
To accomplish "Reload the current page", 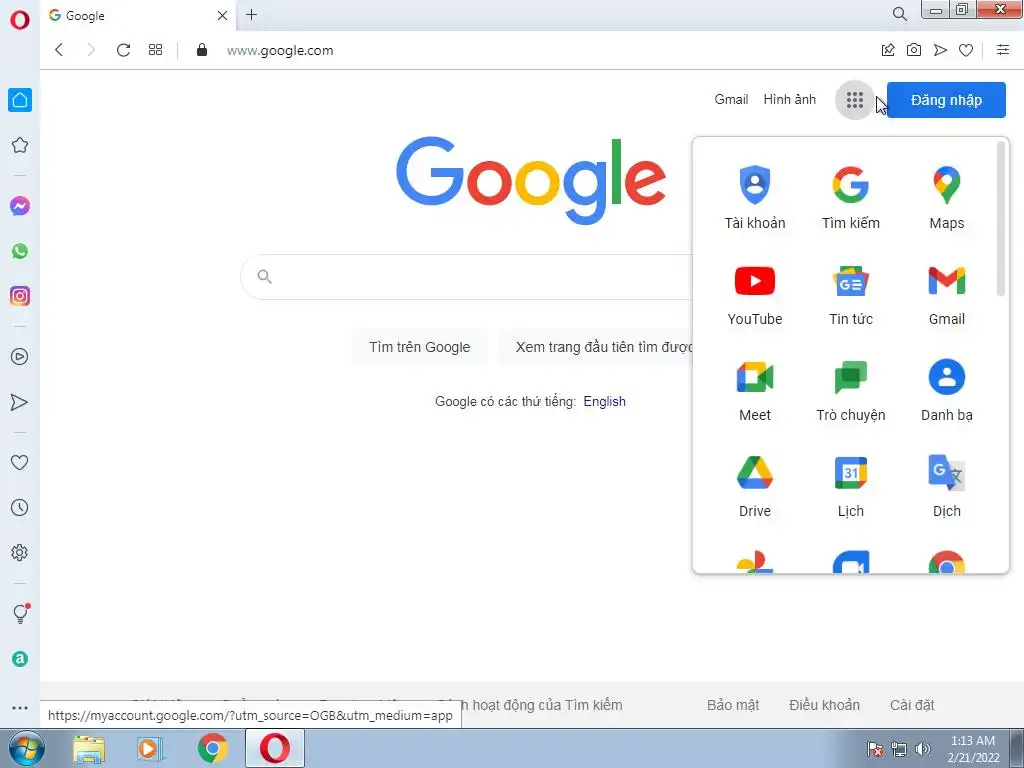I will point(123,50).
